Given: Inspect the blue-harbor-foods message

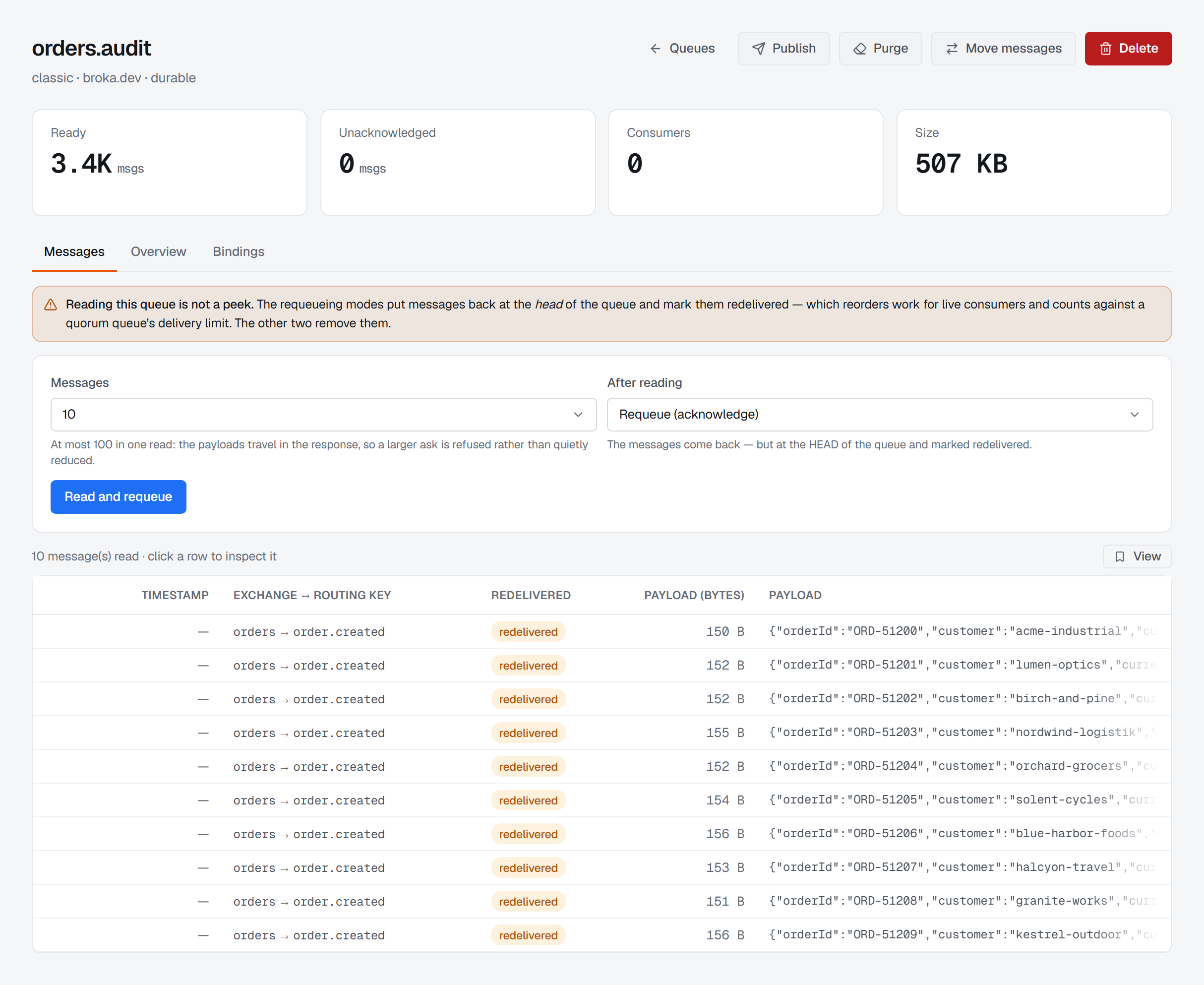Looking at the screenshot, I should coord(602,834).
